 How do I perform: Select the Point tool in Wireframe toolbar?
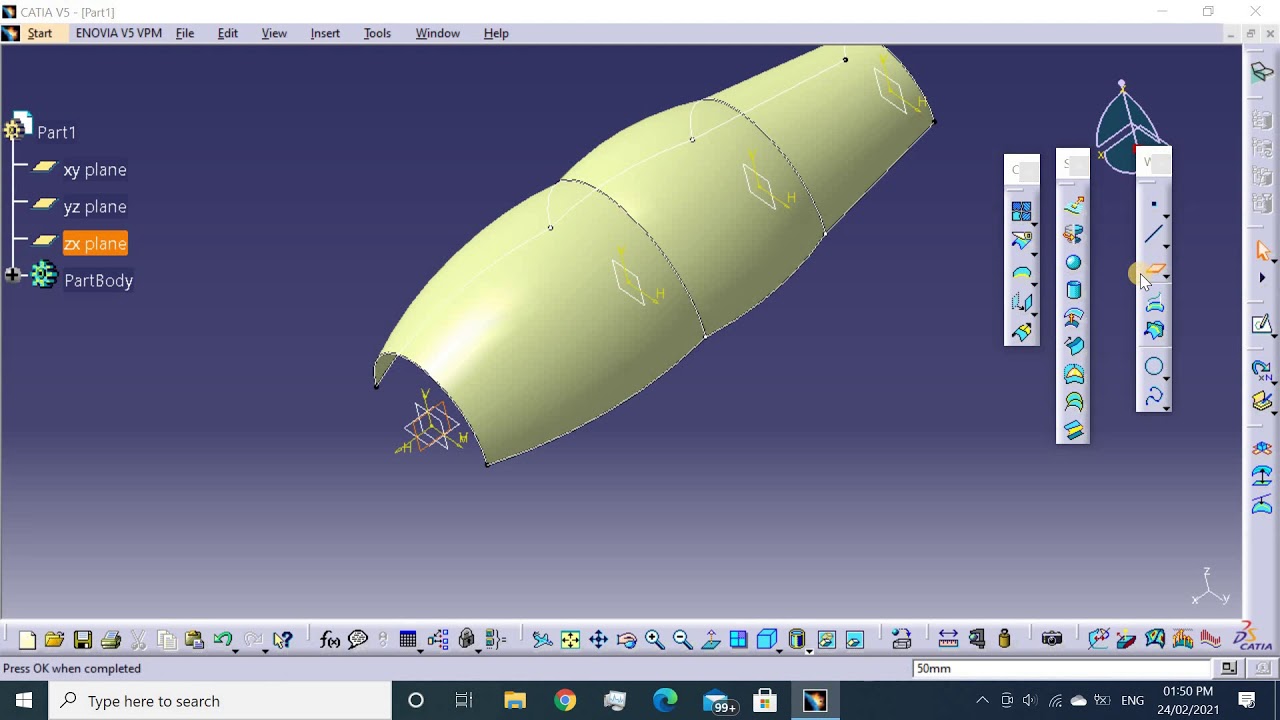[x=1153, y=205]
